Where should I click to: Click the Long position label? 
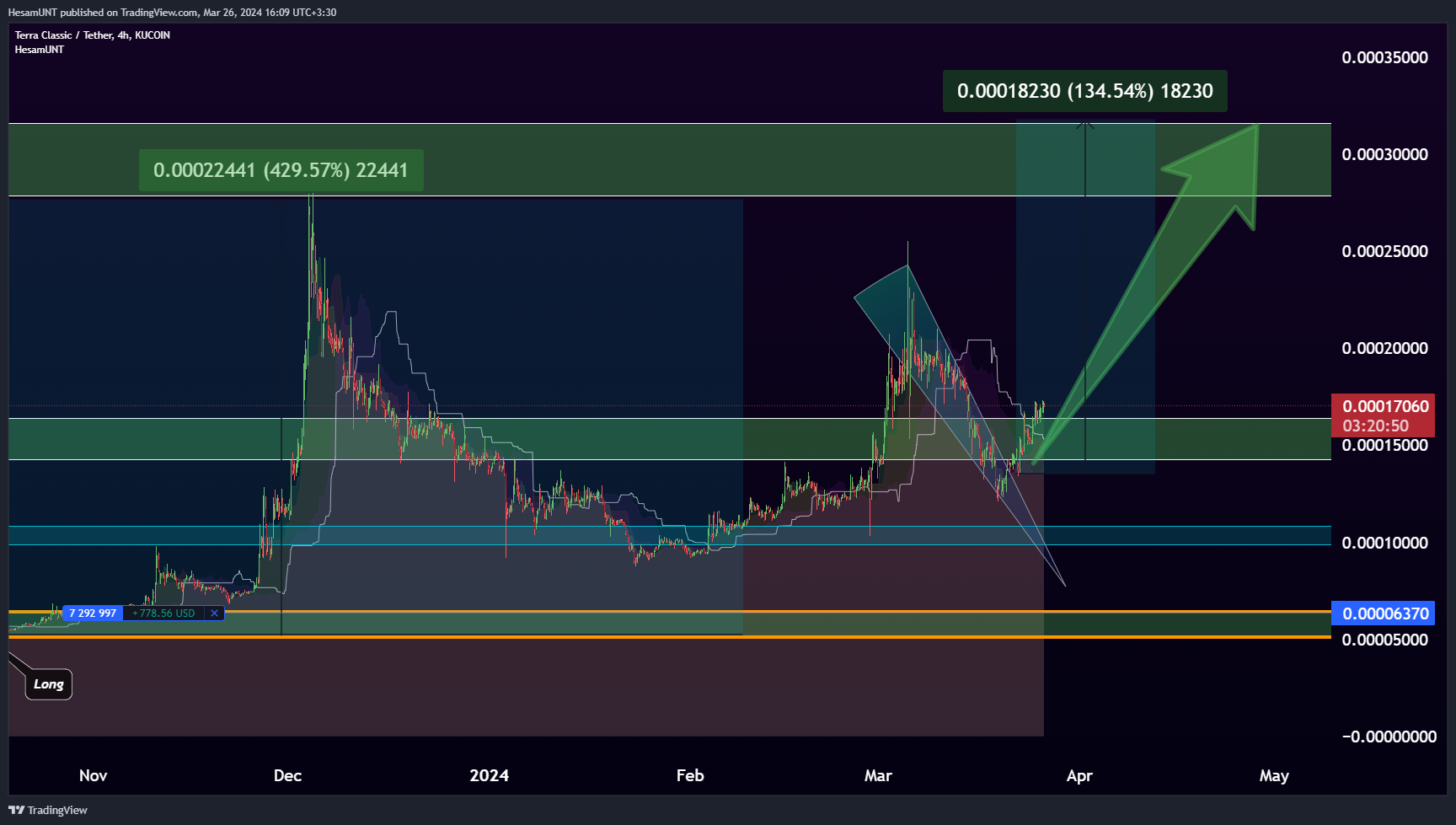pos(49,684)
